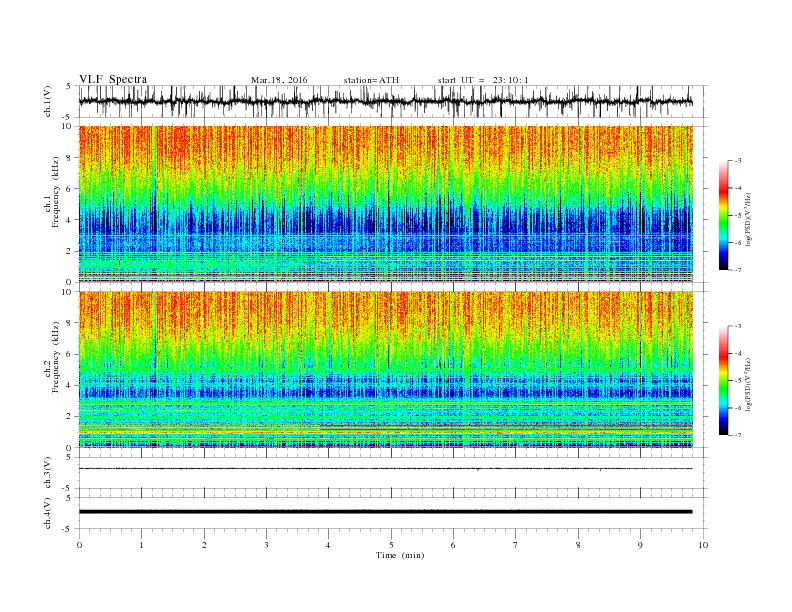The height and width of the screenshot is (612, 792).
Task: Click the color scale bar beside ch.2 spectrogram
Action: pyautogui.click(x=723, y=380)
